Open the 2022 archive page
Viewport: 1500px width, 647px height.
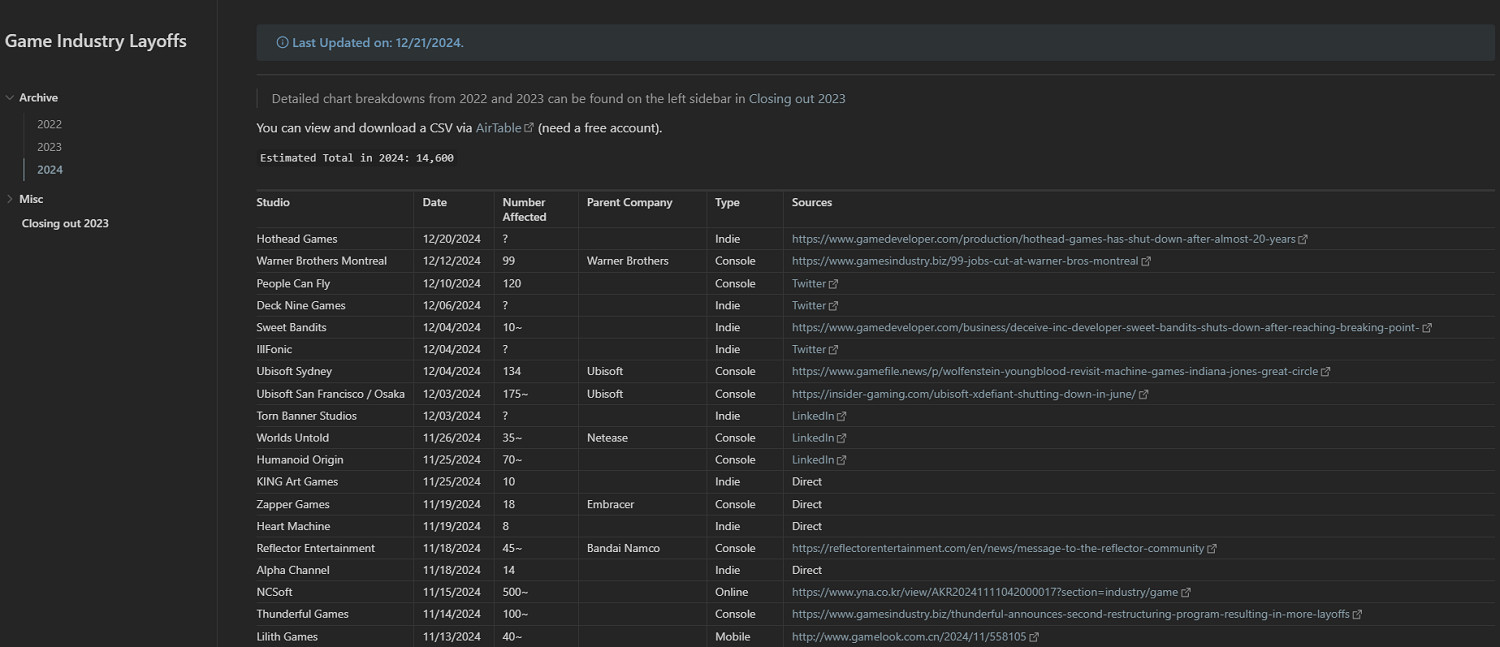pyautogui.click(x=49, y=124)
